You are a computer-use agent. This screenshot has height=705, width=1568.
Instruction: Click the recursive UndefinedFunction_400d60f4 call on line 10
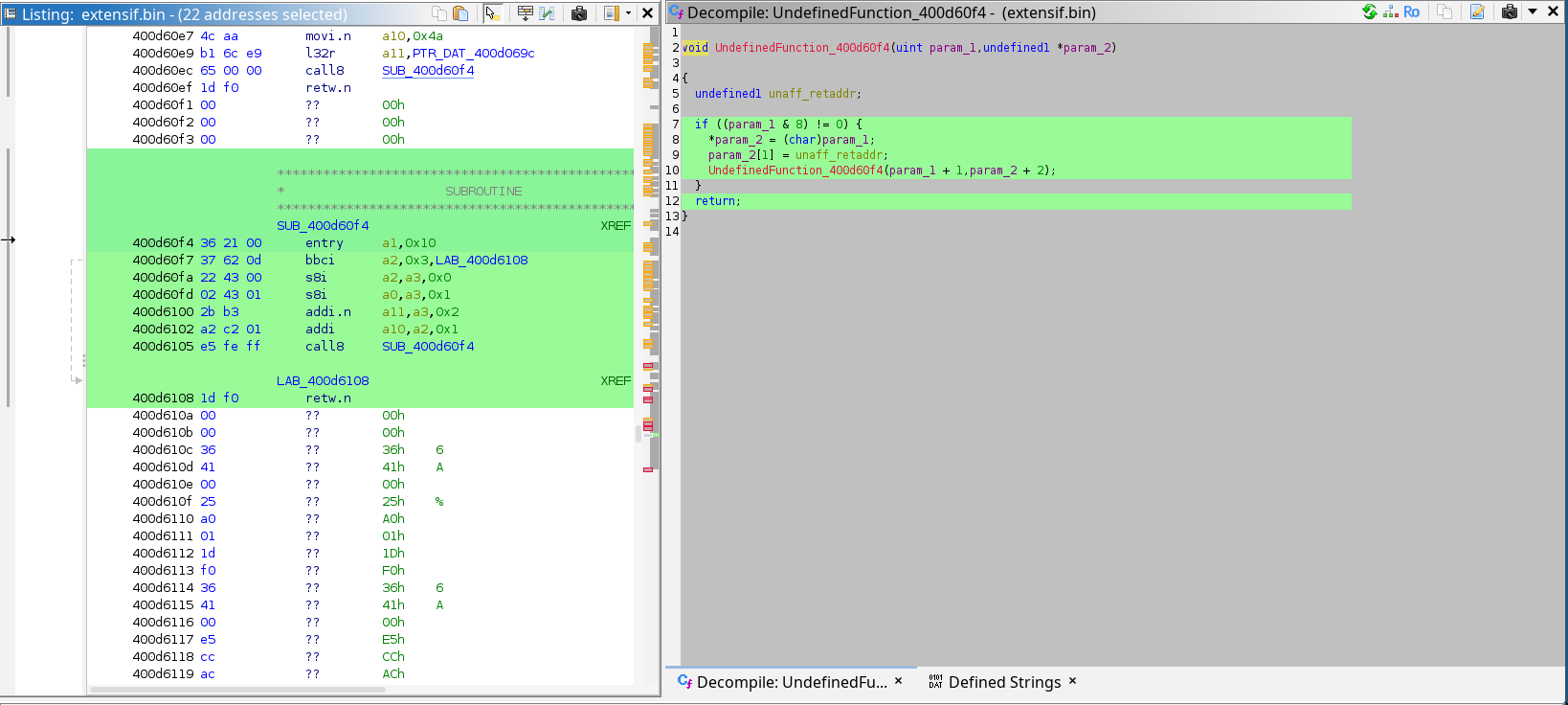(x=796, y=171)
